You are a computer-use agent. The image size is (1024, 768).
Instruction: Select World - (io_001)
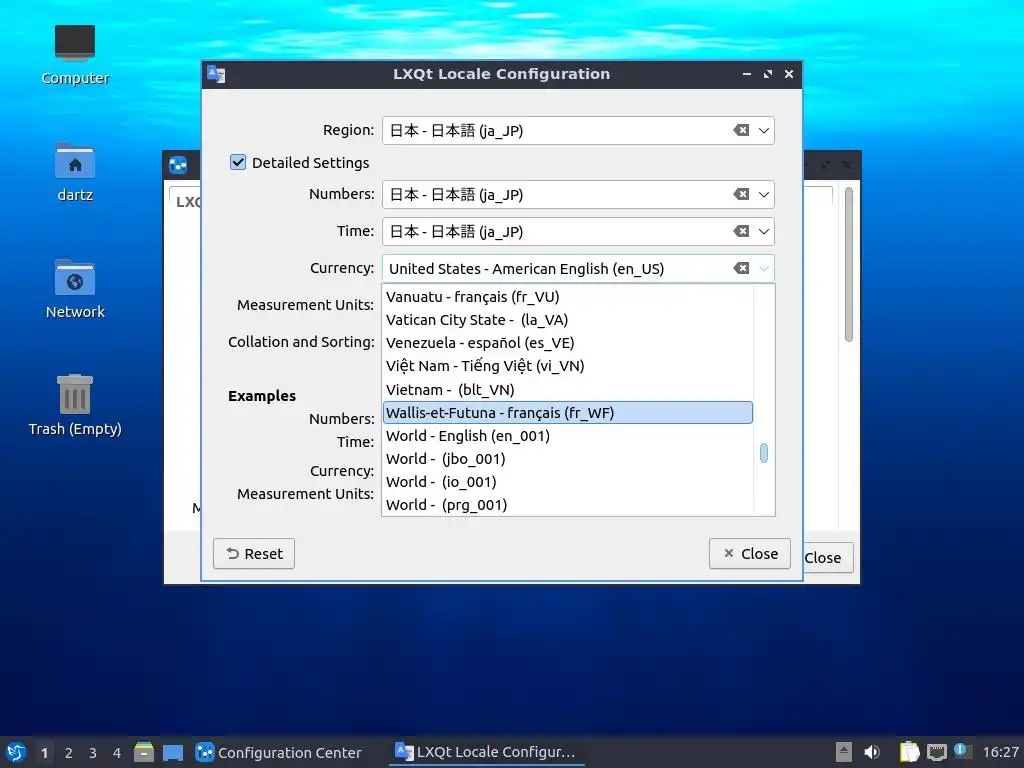568,481
